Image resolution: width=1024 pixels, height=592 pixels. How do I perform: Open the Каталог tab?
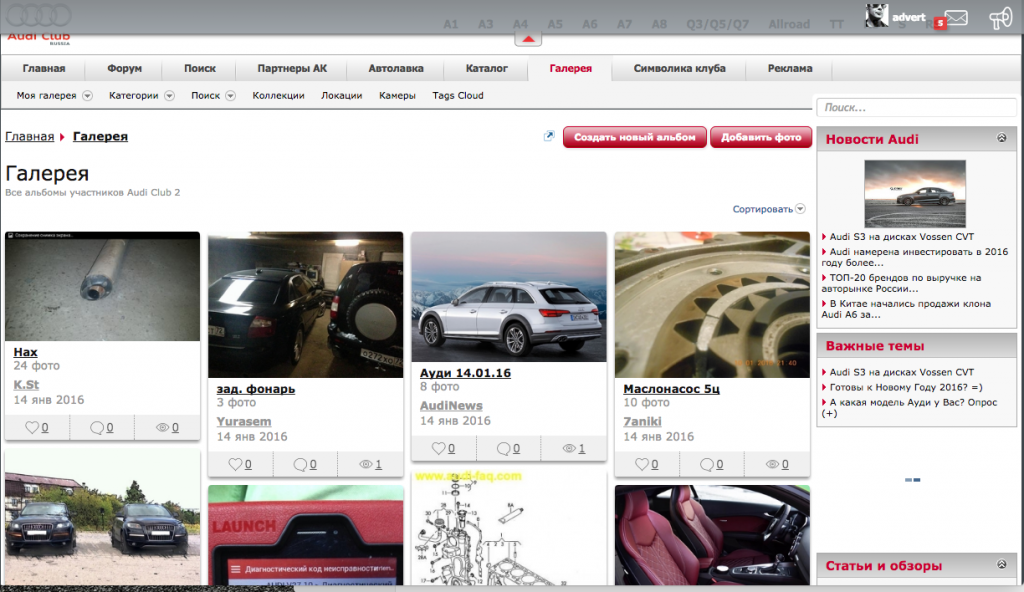pos(487,68)
